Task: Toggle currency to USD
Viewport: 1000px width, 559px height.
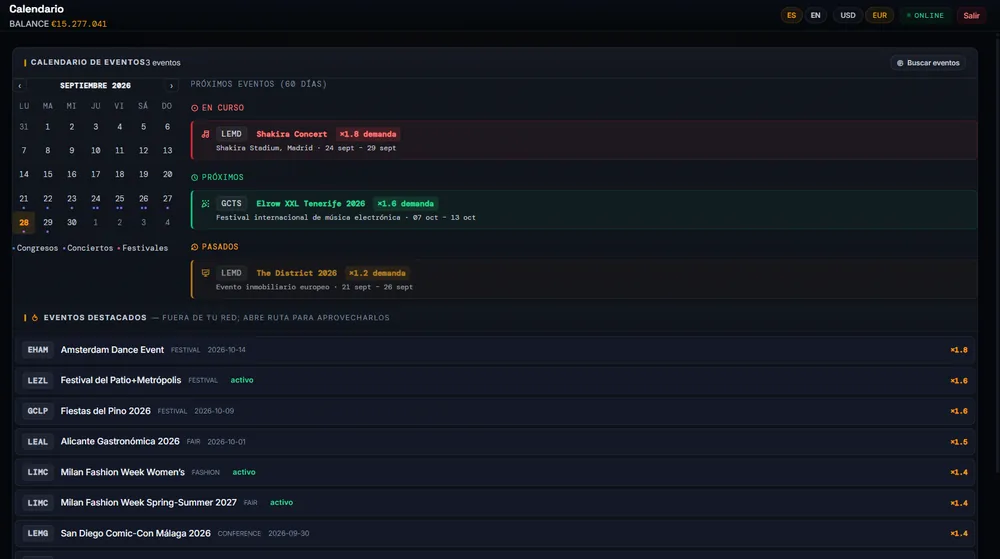Action: point(848,15)
